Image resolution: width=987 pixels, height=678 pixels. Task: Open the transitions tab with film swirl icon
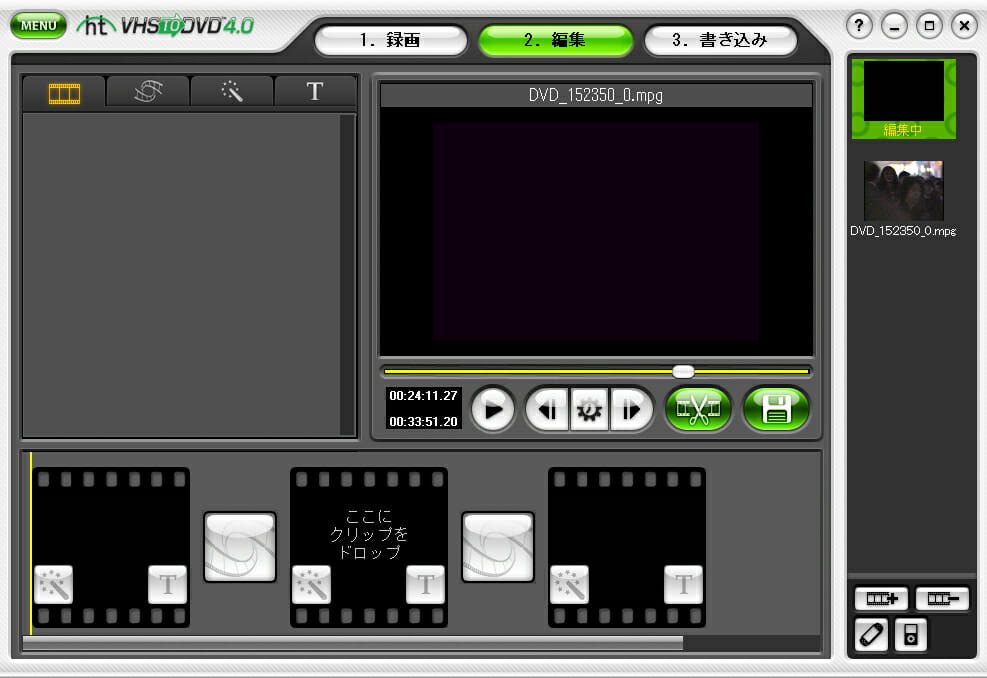pos(148,93)
